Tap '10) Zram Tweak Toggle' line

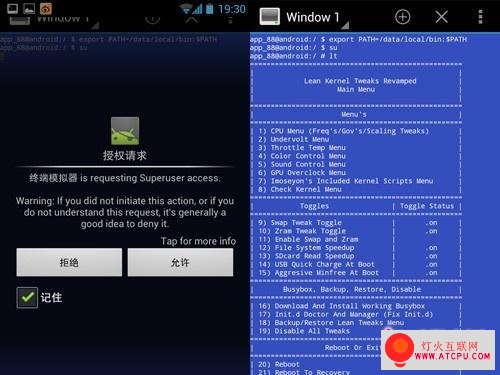302,231
